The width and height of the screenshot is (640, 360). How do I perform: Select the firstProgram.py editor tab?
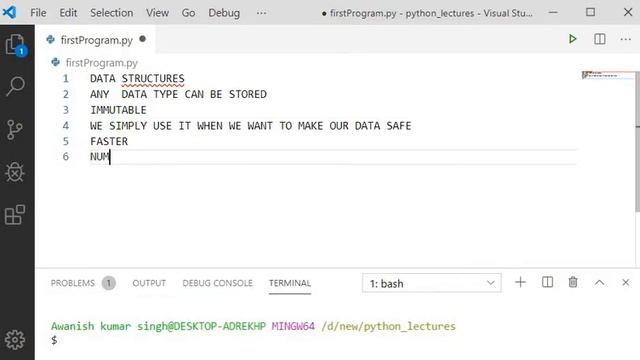[x=96, y=40]
